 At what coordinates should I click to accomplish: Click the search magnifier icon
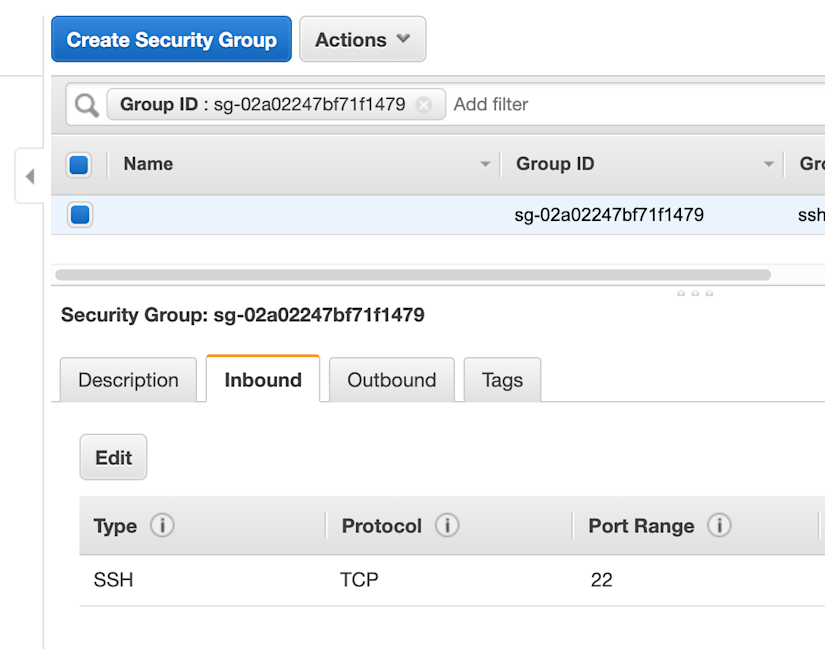tap(87, 104)
